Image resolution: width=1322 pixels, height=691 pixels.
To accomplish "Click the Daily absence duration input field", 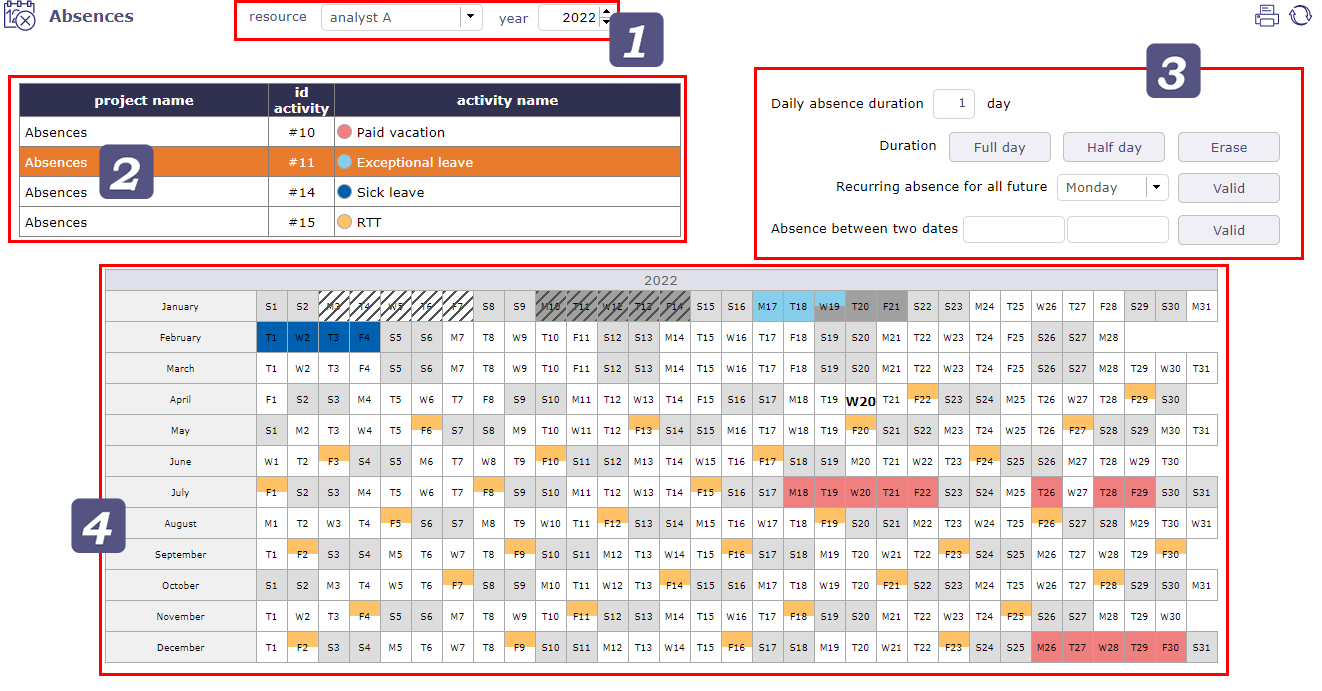I will [x=953, y=103].
